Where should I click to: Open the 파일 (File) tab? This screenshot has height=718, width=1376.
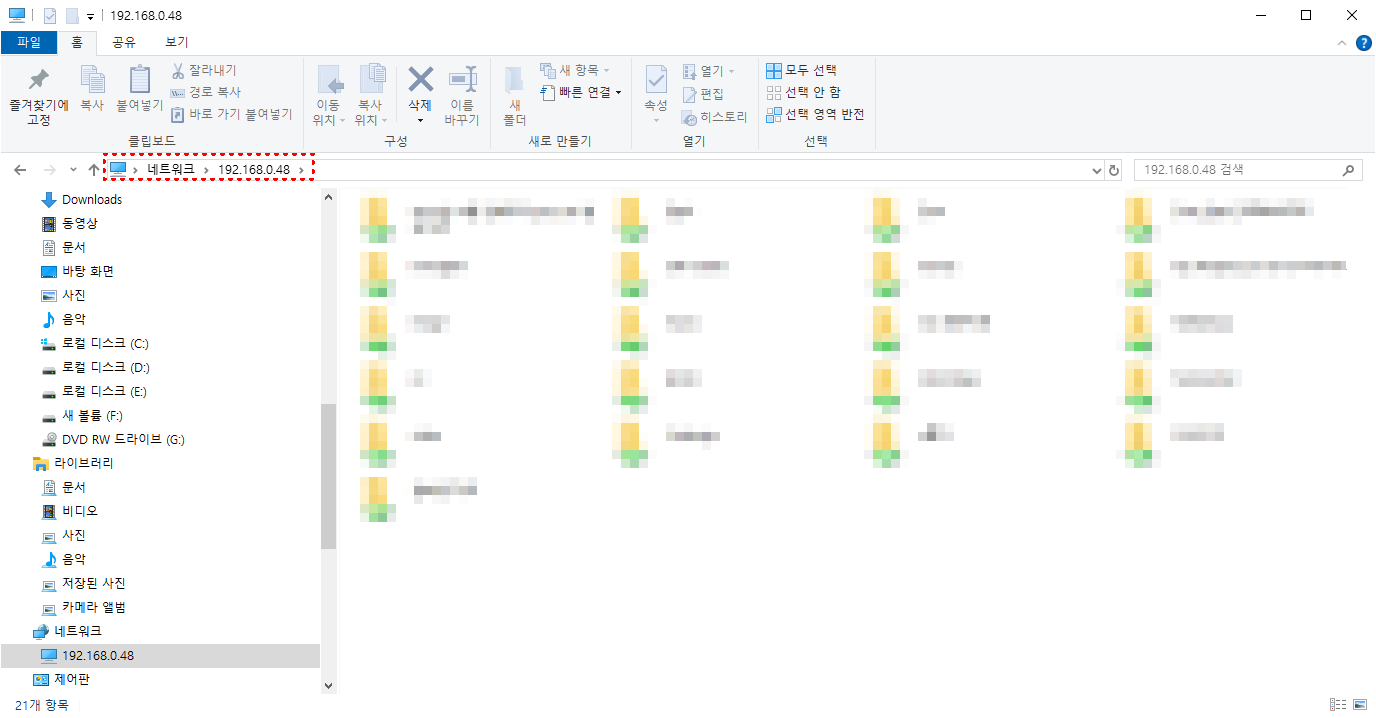pyautogui.click(x=29, y=42)
